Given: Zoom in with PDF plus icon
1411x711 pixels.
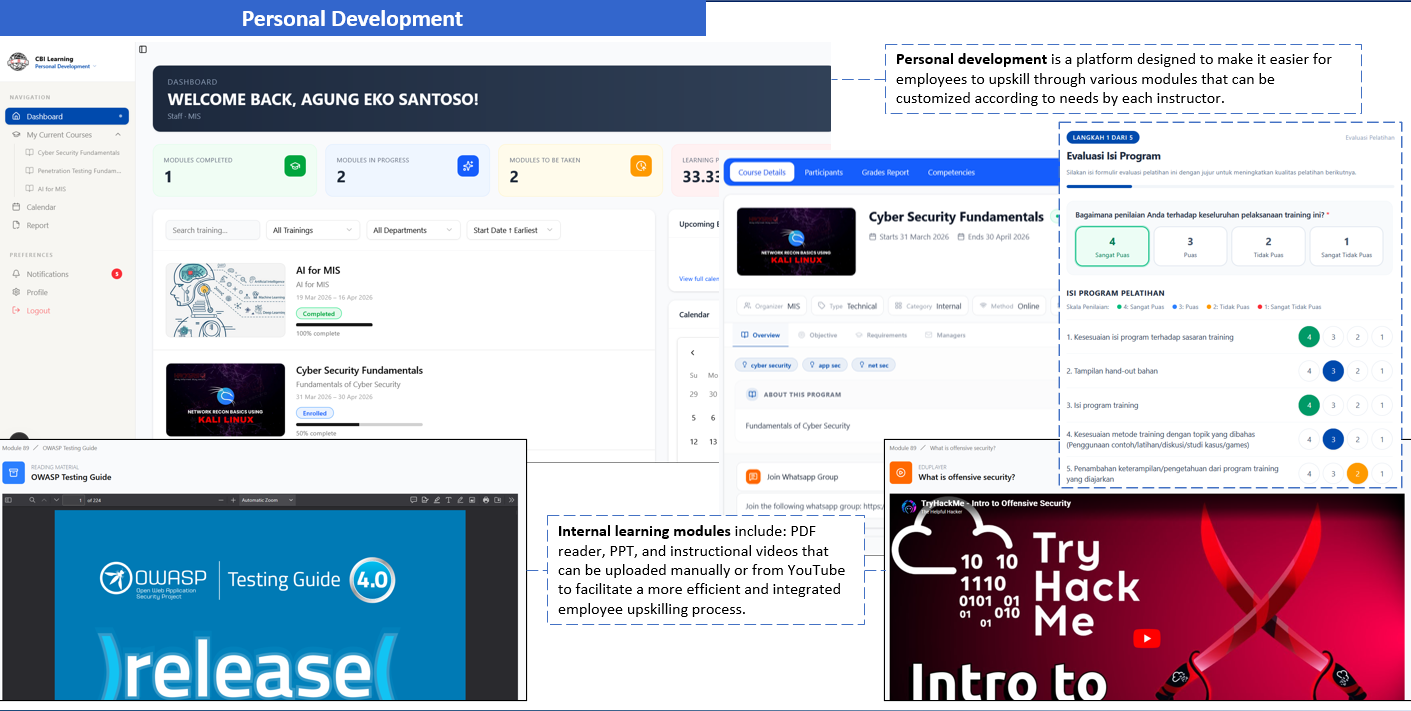Looking at the screenshot, I should pos(233,499).
